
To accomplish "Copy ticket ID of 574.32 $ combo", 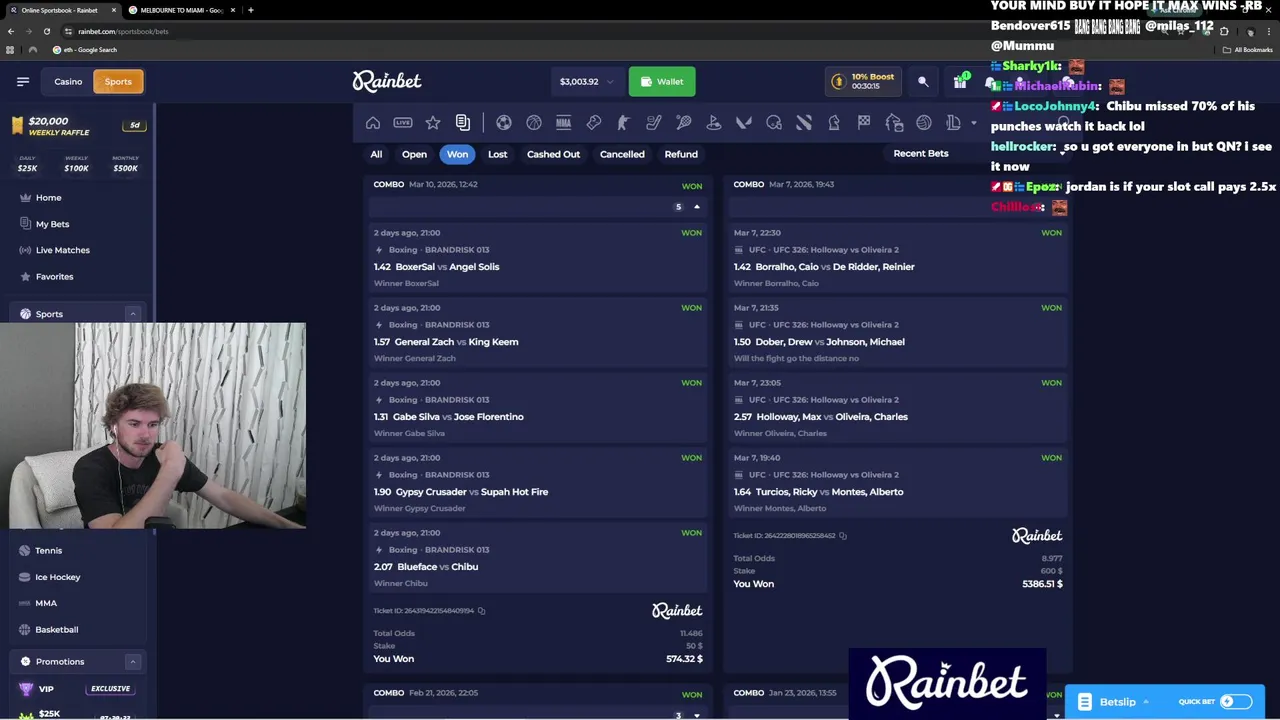I will (481, 611).
